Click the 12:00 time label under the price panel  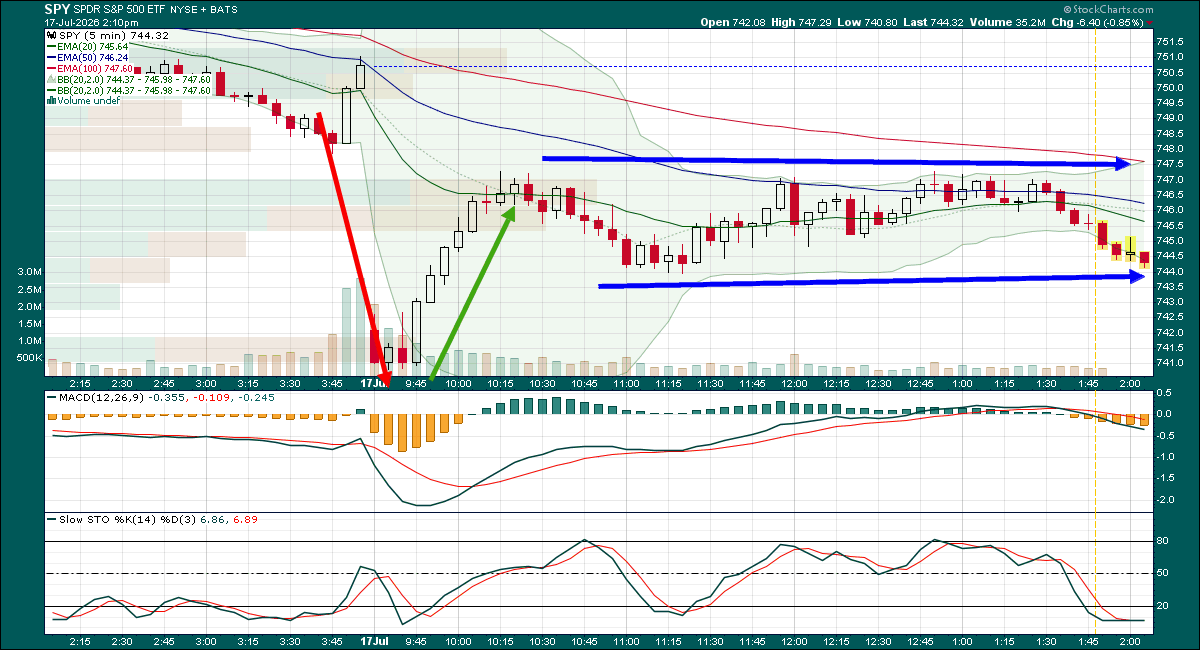coord(795,383)
